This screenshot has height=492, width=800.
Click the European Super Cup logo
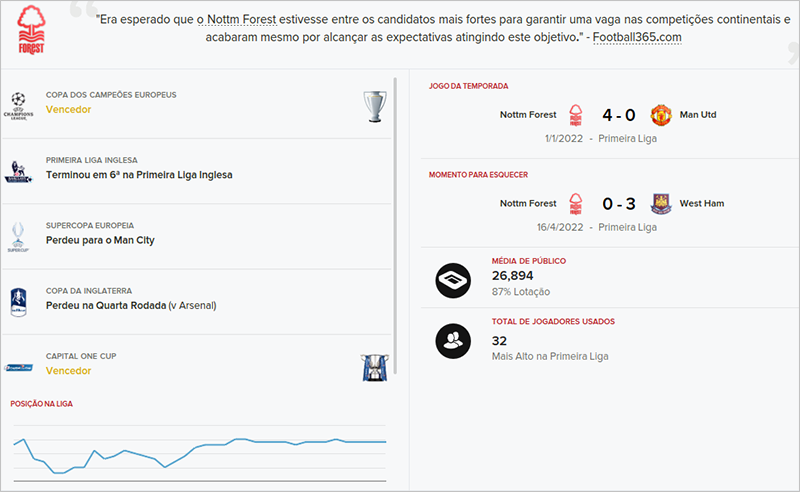[17, 235]
